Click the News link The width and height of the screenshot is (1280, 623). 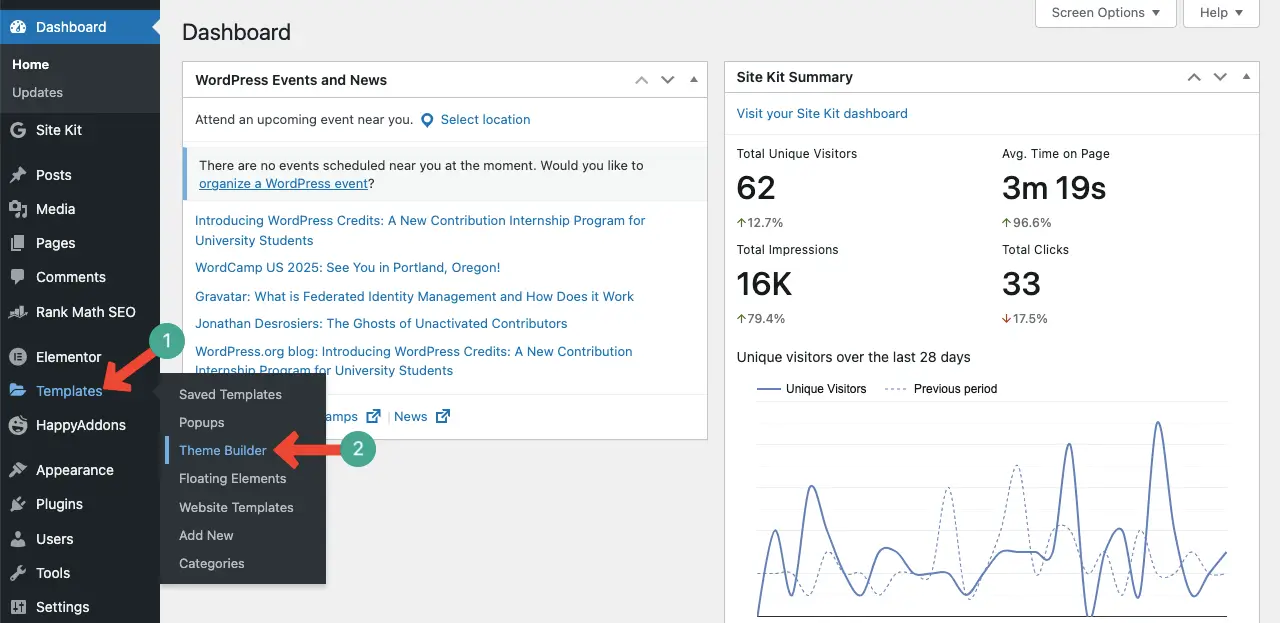[x=410, y=416]
